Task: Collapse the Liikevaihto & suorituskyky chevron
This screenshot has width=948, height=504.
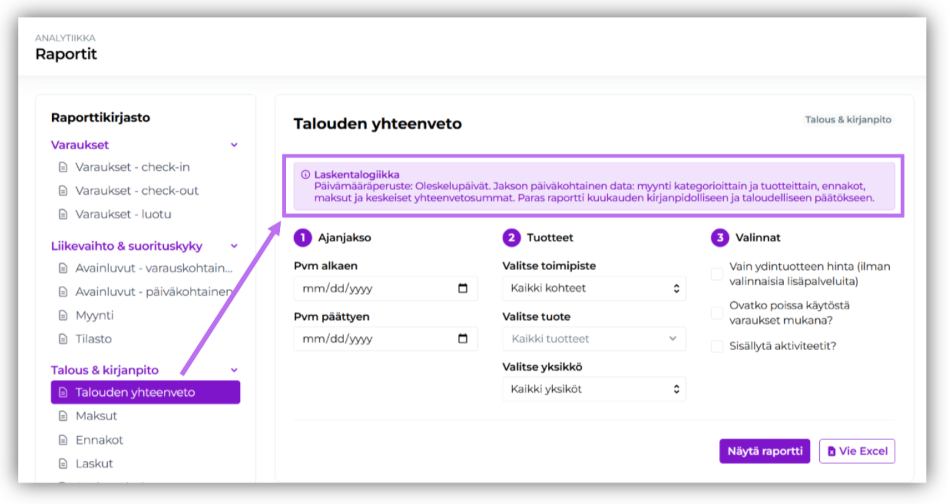Action: (x=234, y=246)
